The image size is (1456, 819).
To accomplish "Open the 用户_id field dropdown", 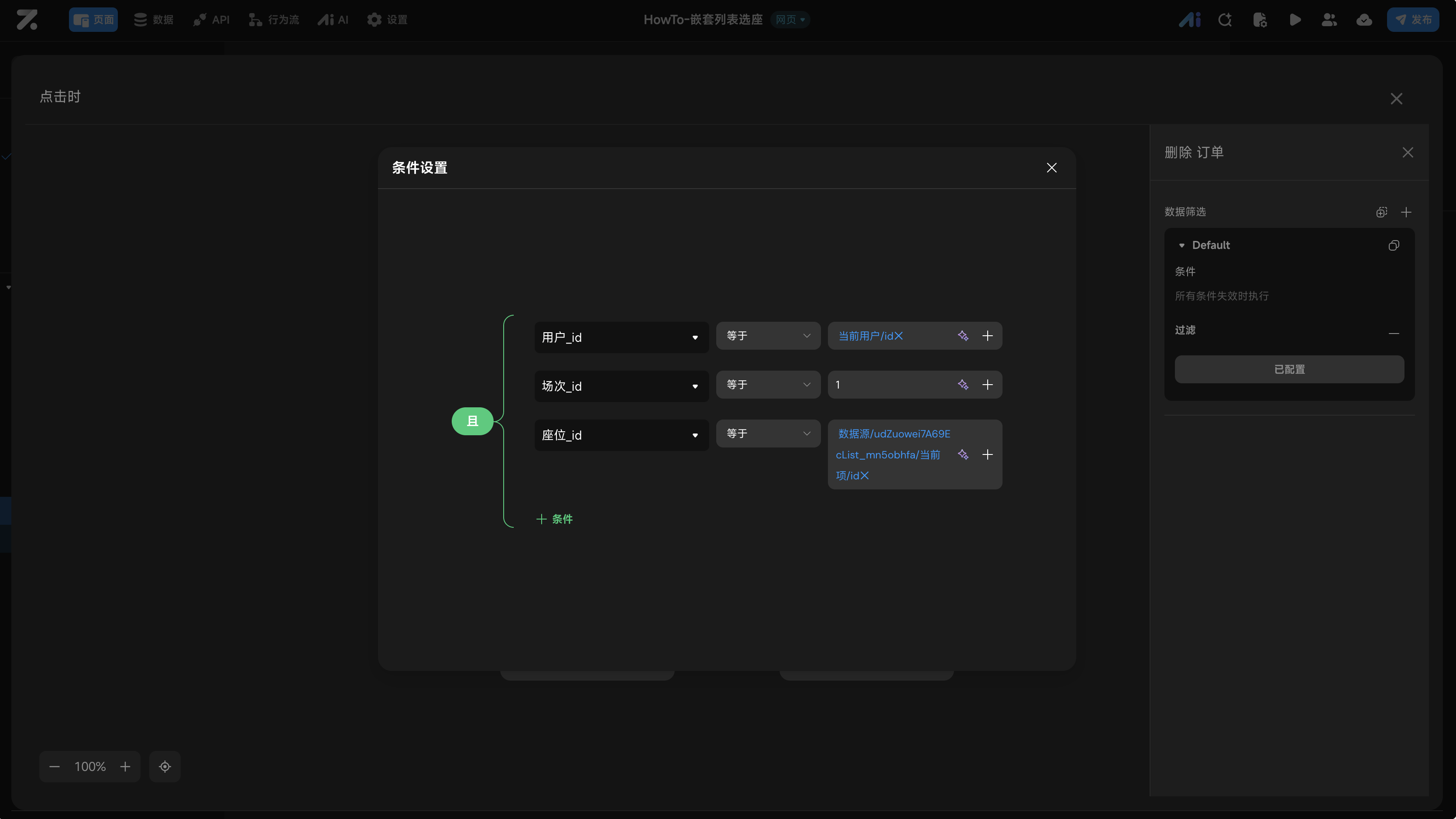I will coord(621,337).
